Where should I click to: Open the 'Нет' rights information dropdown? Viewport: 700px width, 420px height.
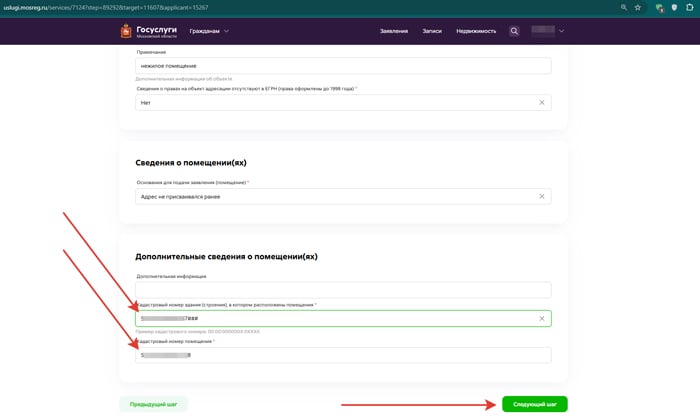point(343,103)
